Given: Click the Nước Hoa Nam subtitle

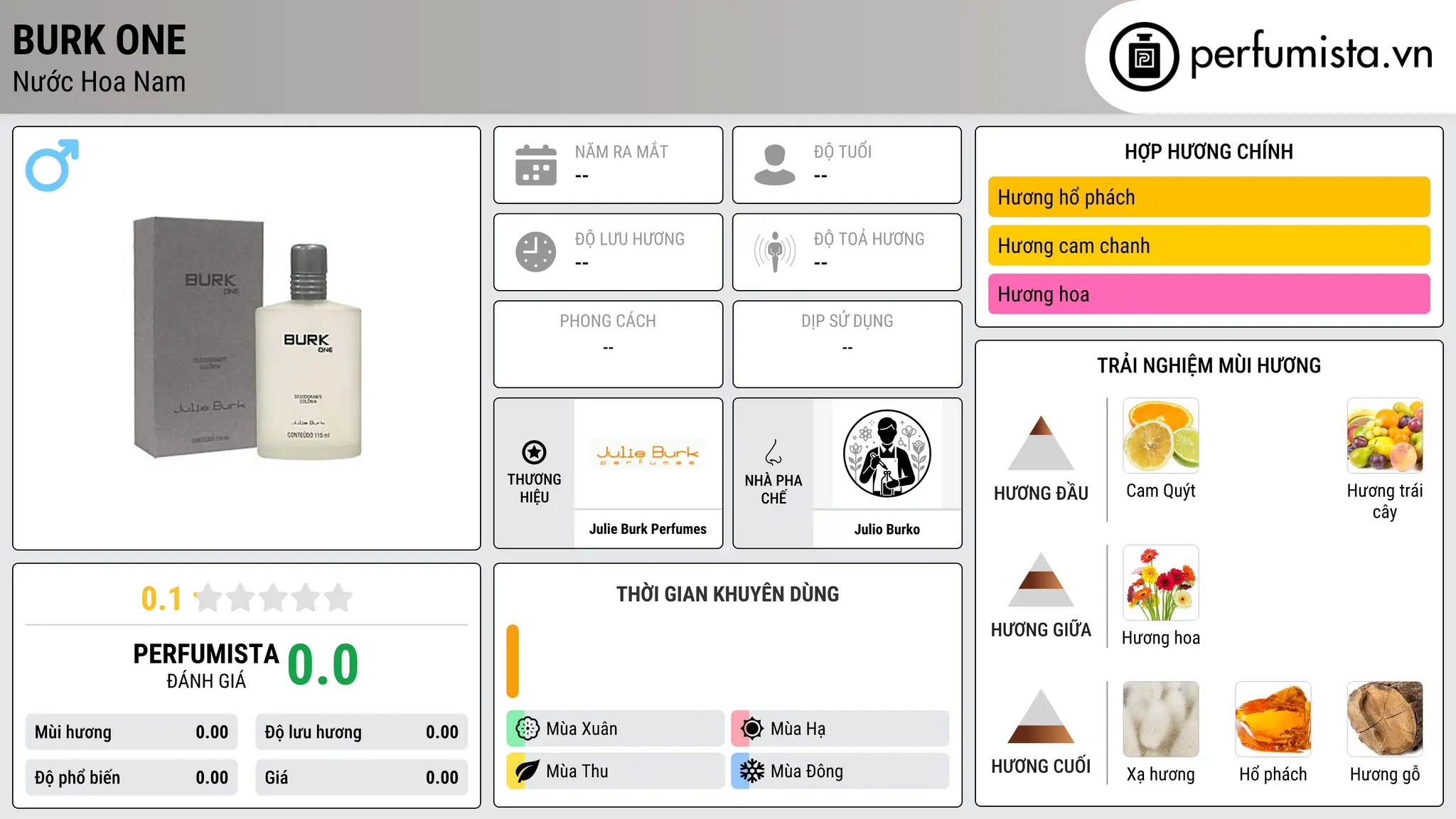Looking at the screenshot, I should click(x=100, y=82).
